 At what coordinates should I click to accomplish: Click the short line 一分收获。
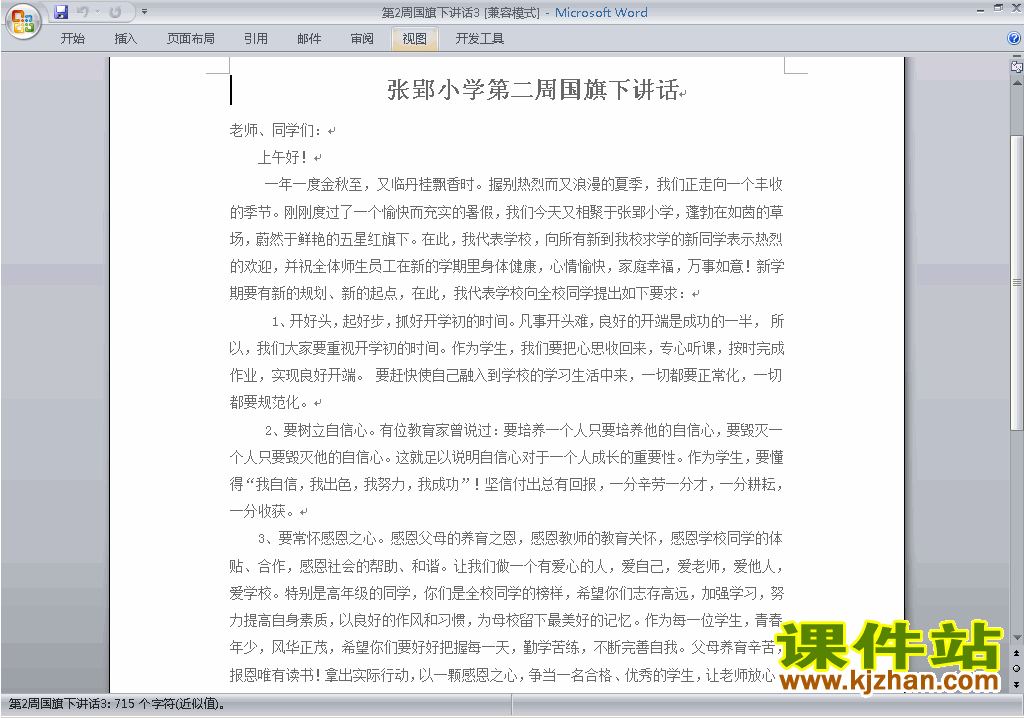coord(262,512)
